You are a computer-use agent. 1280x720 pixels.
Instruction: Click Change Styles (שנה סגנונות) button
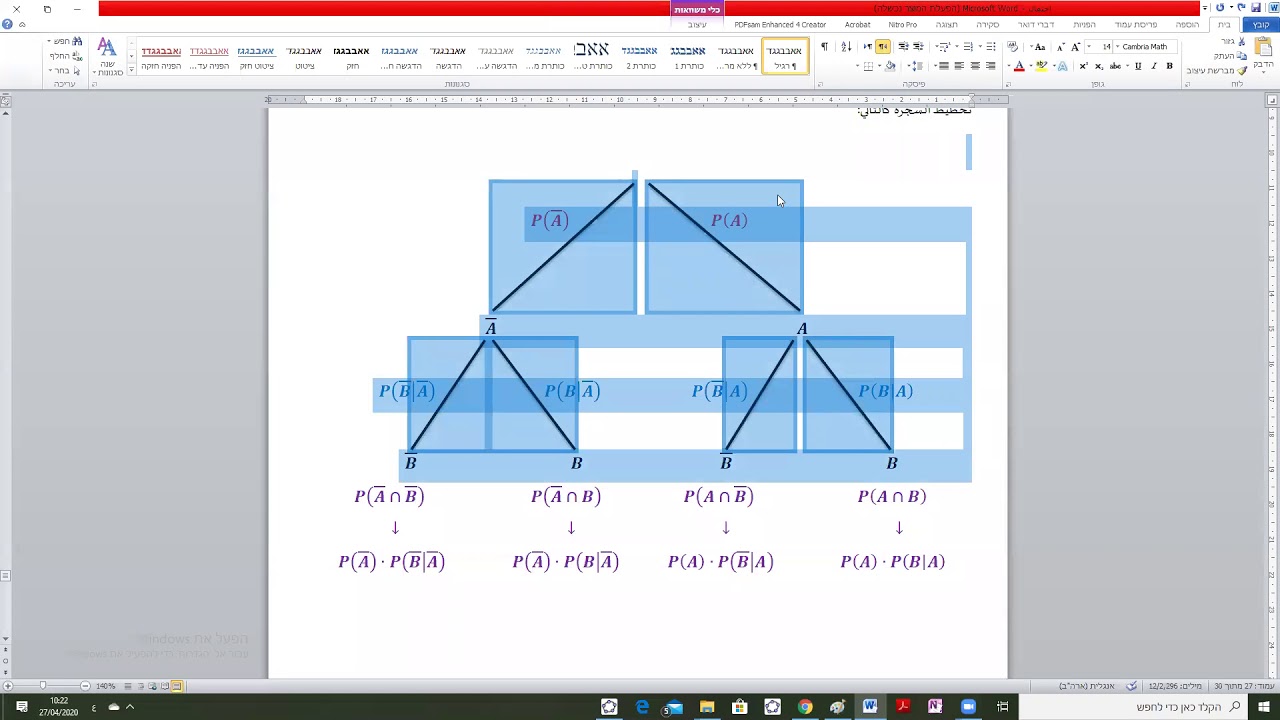pos(106,57)
